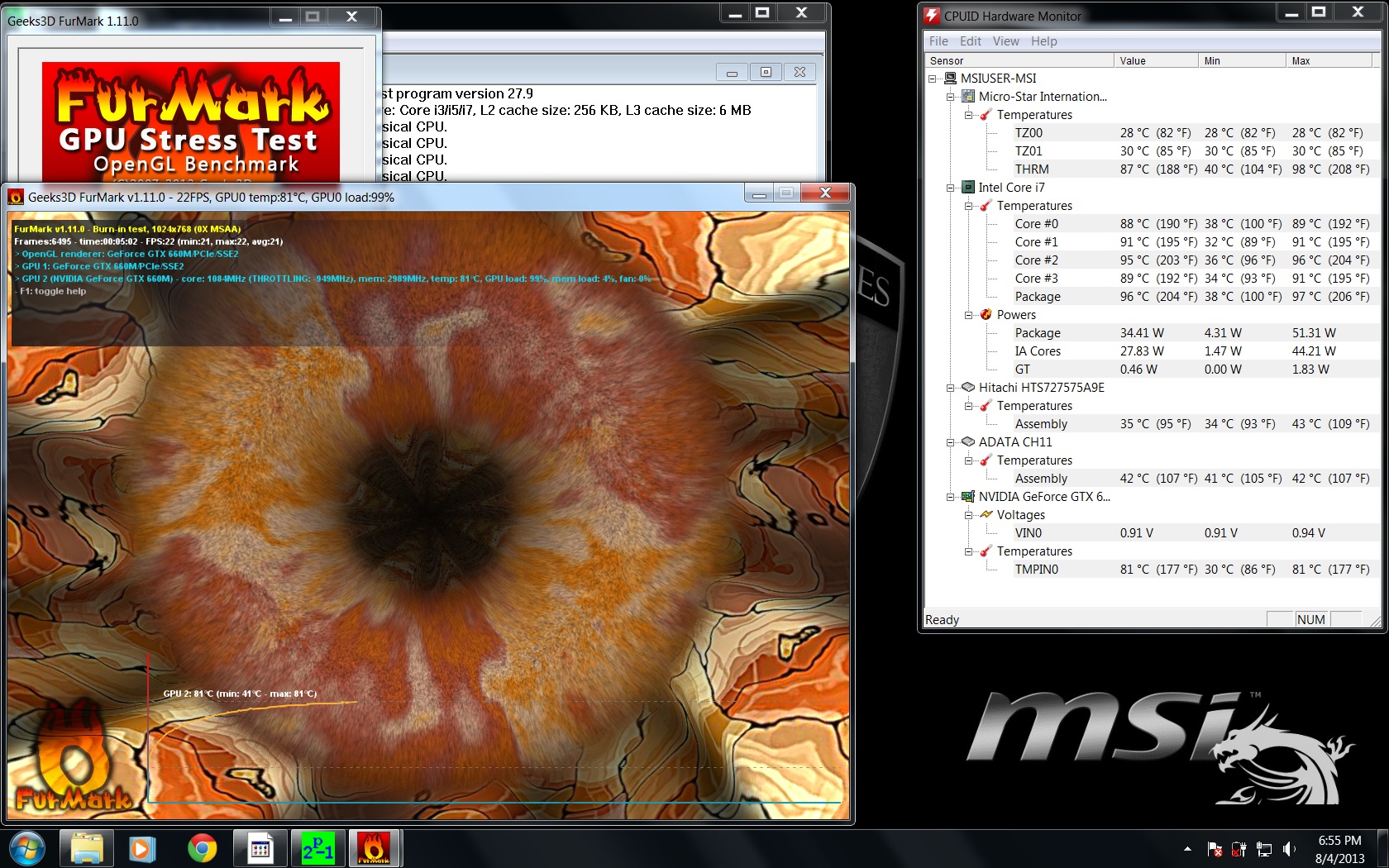This screenshot has height=868, width=1389.
Task: Open the network tray icon
Action: point(1264,849)
